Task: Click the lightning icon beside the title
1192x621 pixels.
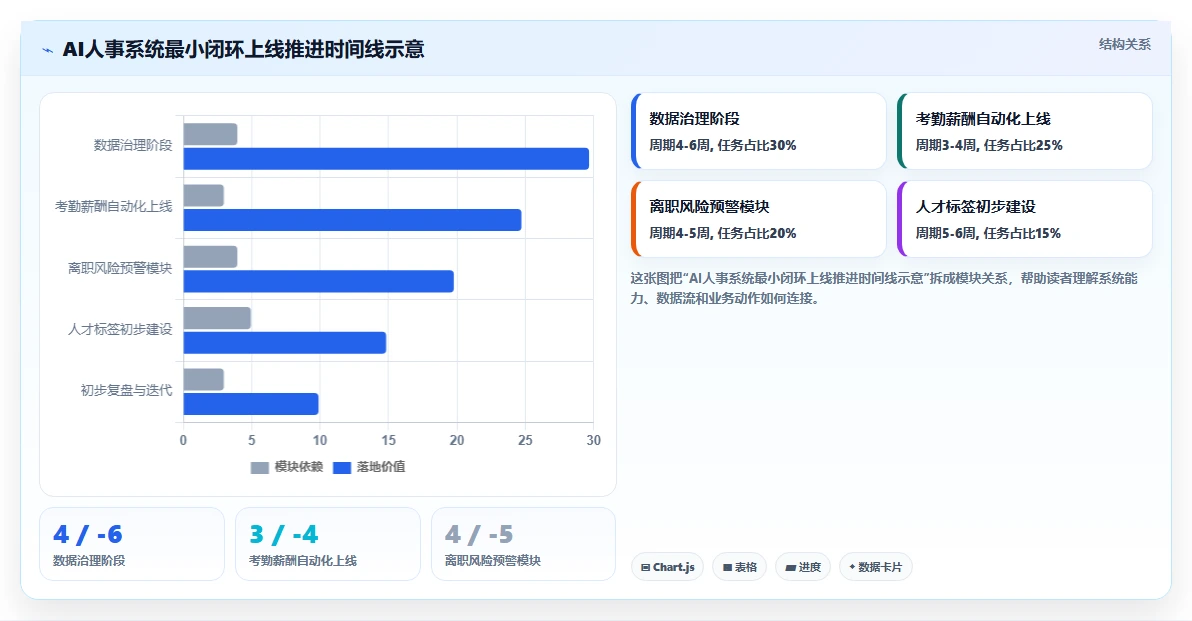Action: click(x=48, y=50)
